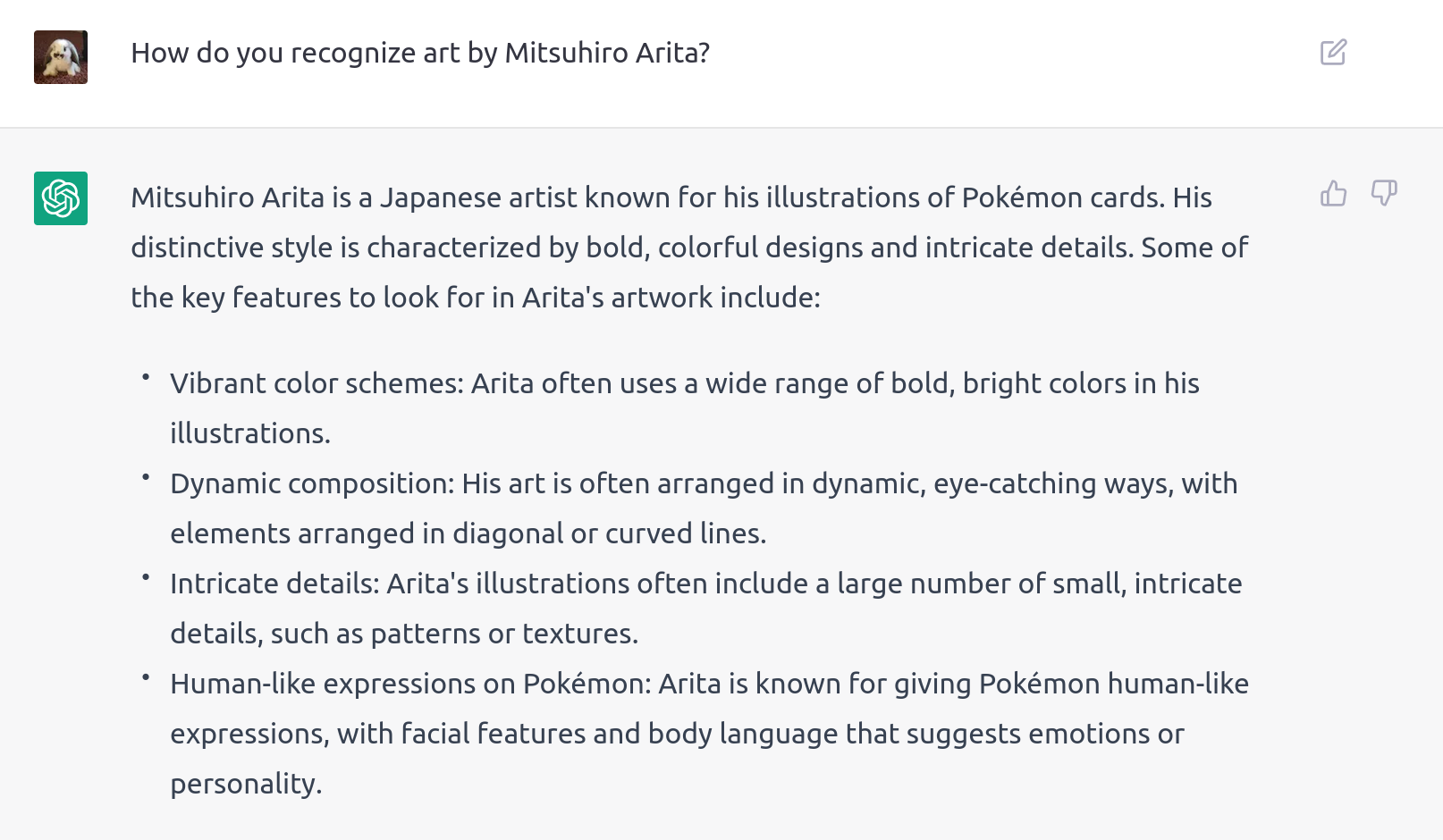
Task: Click the edit message pencil icon
Action: [1333, 53]
